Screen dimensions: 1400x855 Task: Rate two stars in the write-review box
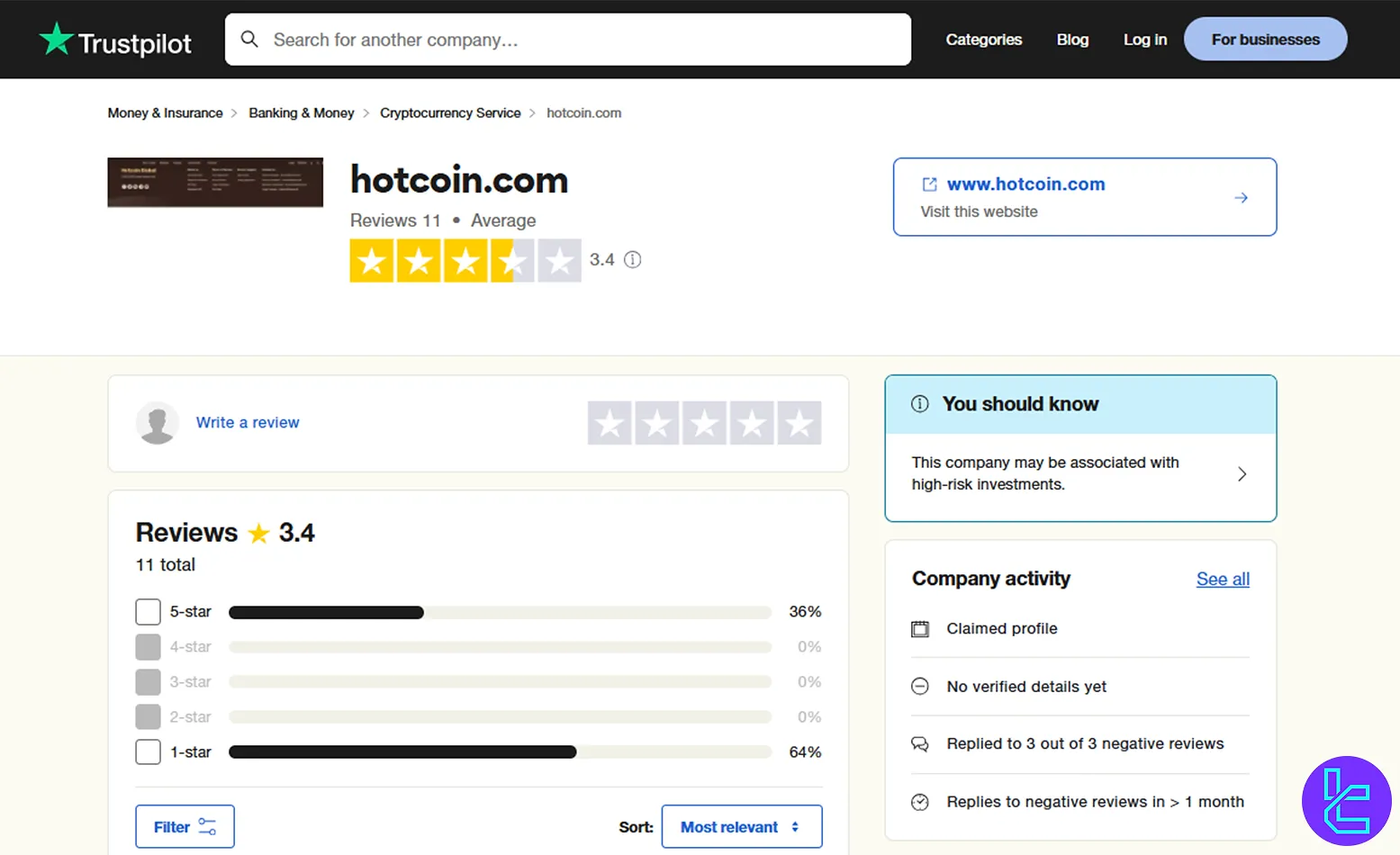657,423
